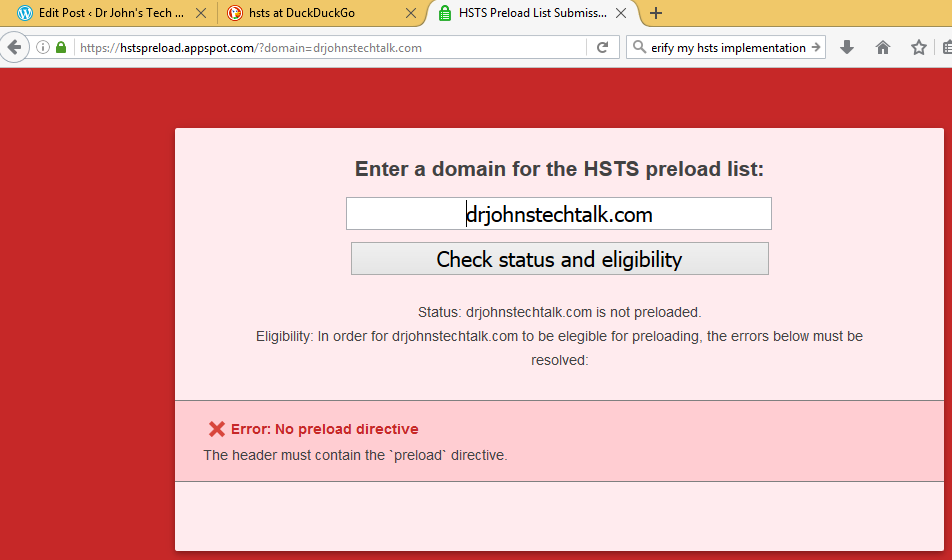Close the hsts at DuckDuckGo tab
Image resolution: width=952 pixels, height=560 pixels.
(411, 13)
